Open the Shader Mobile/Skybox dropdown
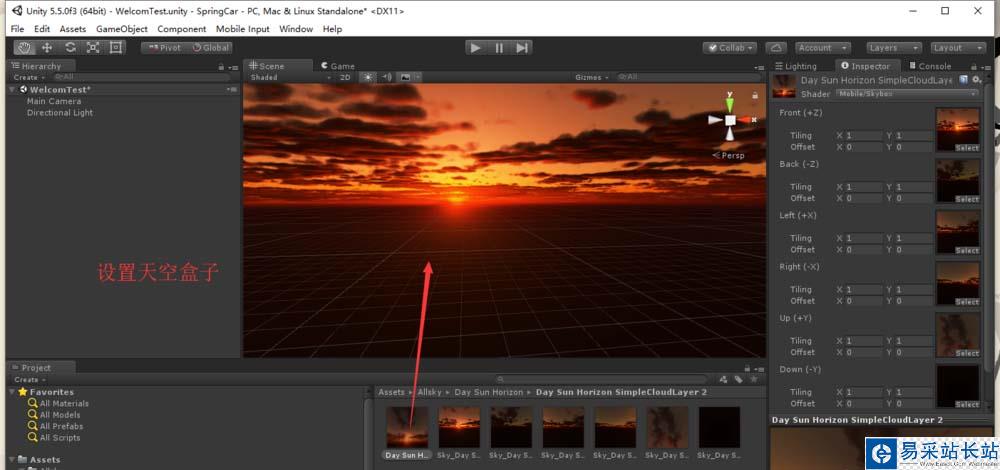The width and height of the screenshot is (1000, 470). coord(908,94)
